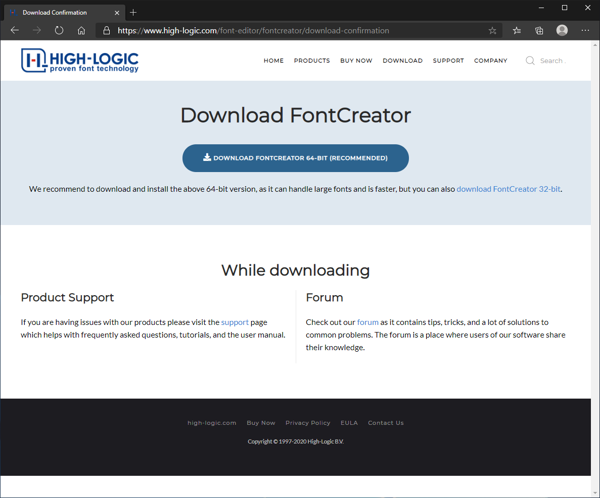Select the Download Confirmation tab
Screen dimensions: 600x498
coord(64,13)
